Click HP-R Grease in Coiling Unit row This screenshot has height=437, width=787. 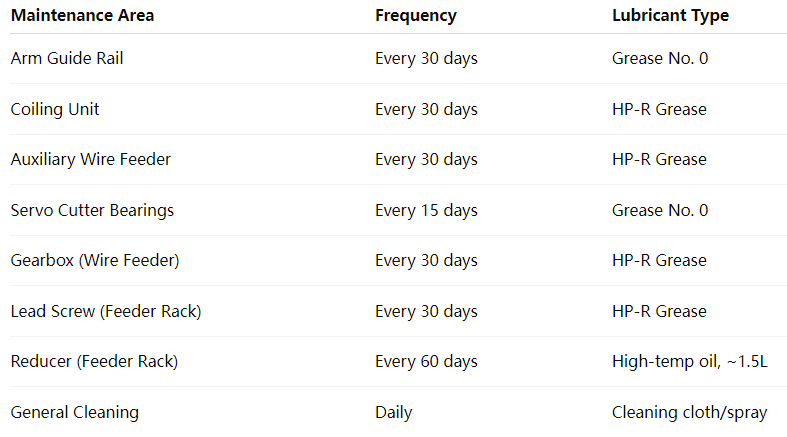point(660,109)
